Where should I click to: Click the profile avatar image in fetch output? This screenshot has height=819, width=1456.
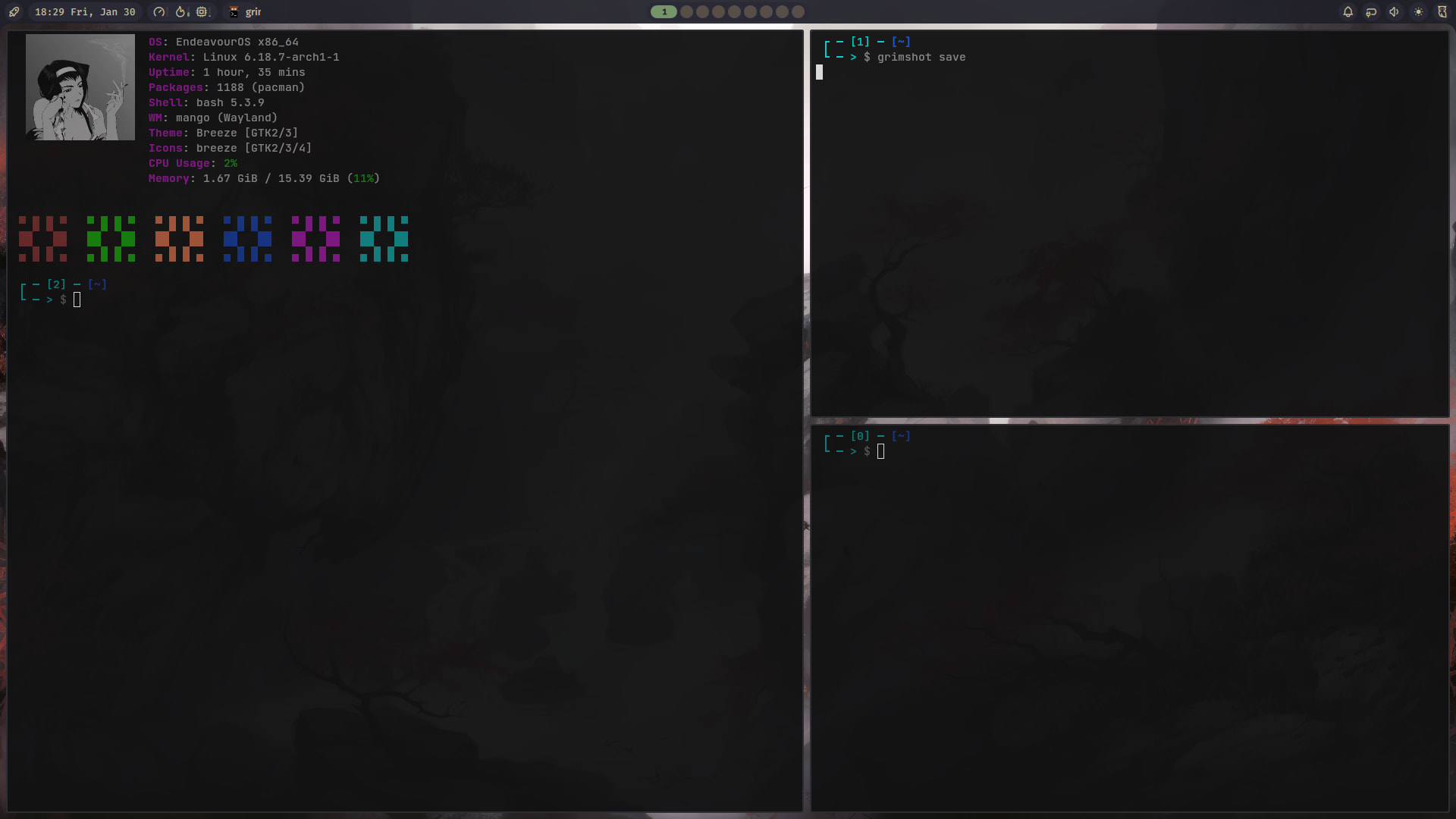pyautogui.click(x=80, y=86)
